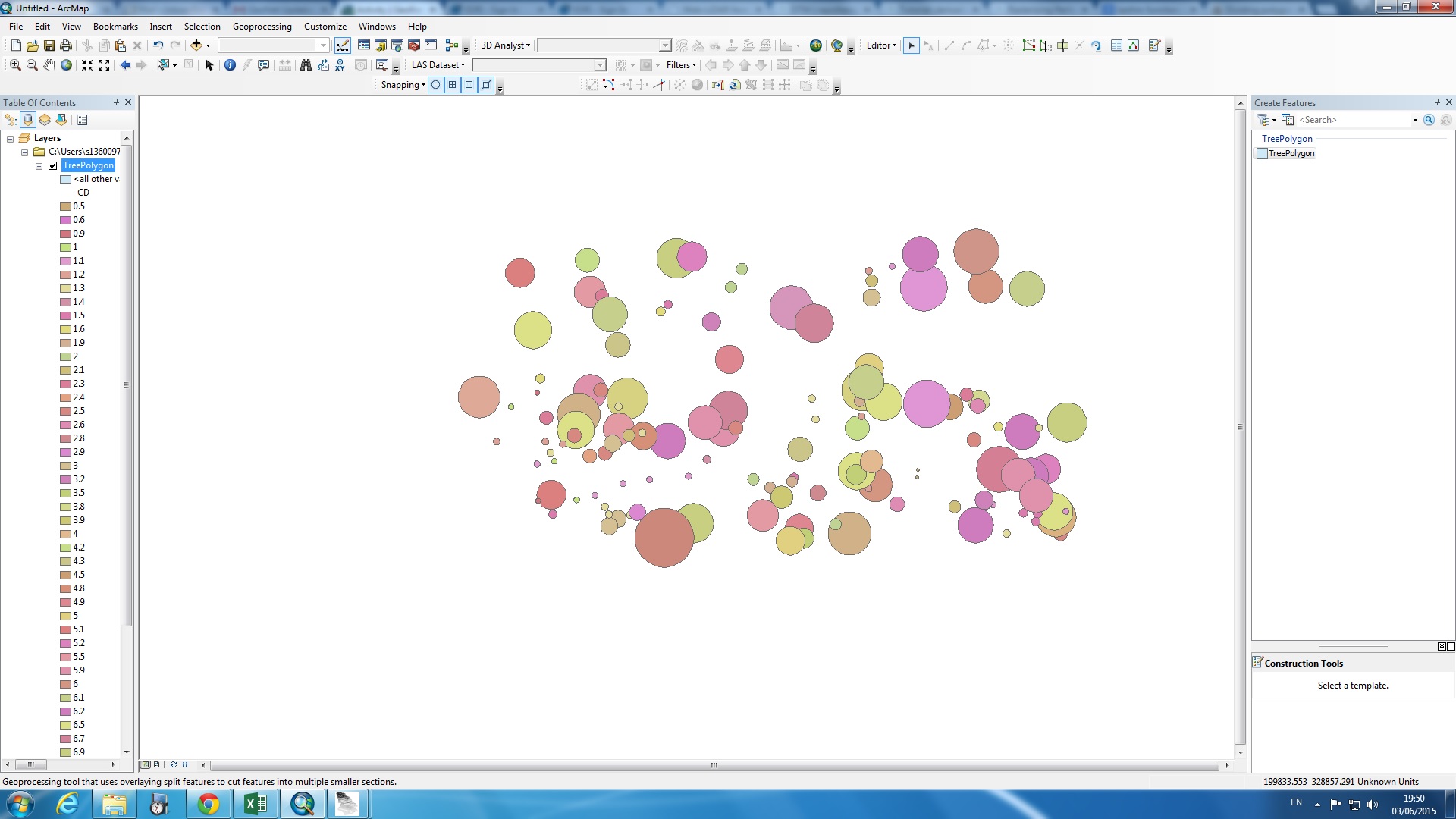Select color swatch for value 0.5

[65, 206]
